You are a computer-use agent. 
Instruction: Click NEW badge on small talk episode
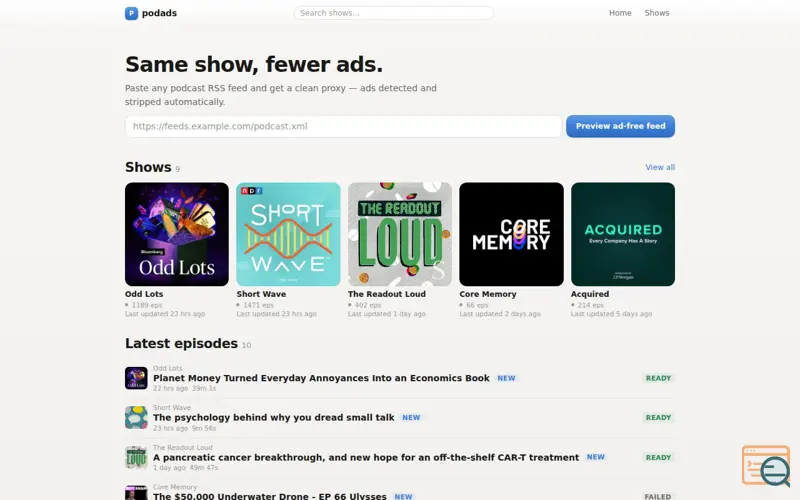pyautogui.click(x=411, y=418)
